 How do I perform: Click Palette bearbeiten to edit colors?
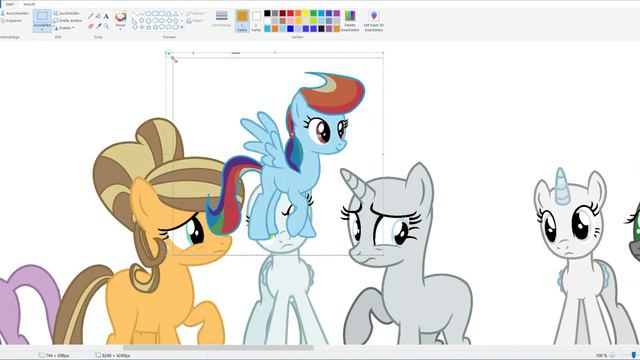pos(350,20)
